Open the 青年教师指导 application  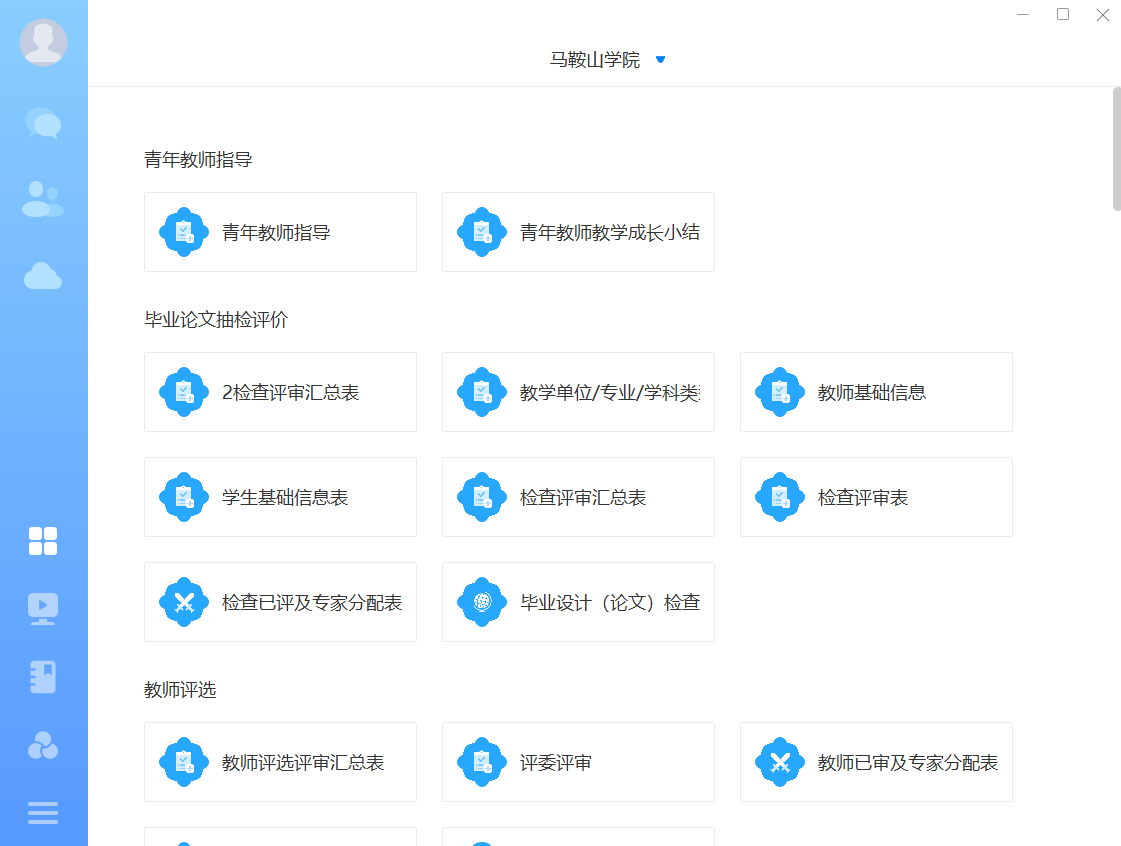(x=280, y=232)
